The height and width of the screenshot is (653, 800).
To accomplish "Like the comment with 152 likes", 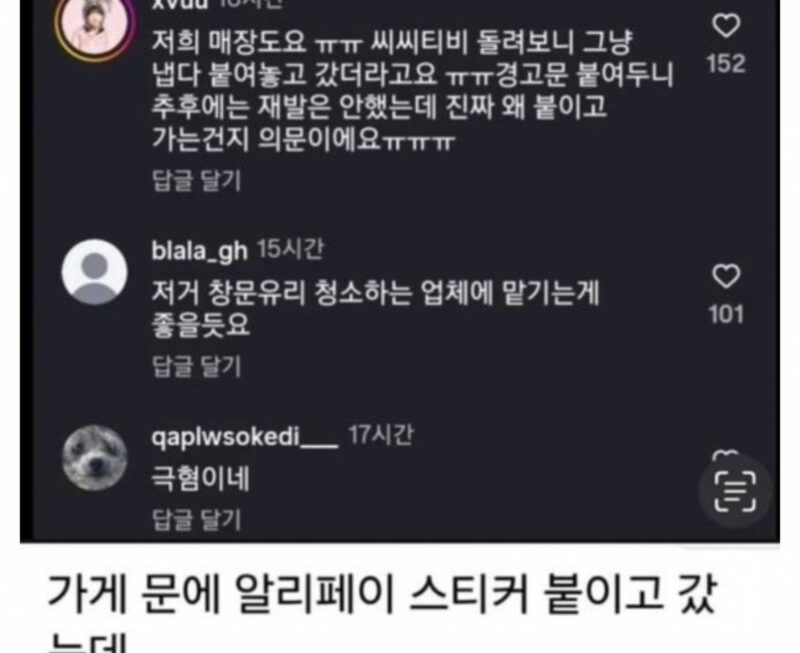I will pos(726,26).
